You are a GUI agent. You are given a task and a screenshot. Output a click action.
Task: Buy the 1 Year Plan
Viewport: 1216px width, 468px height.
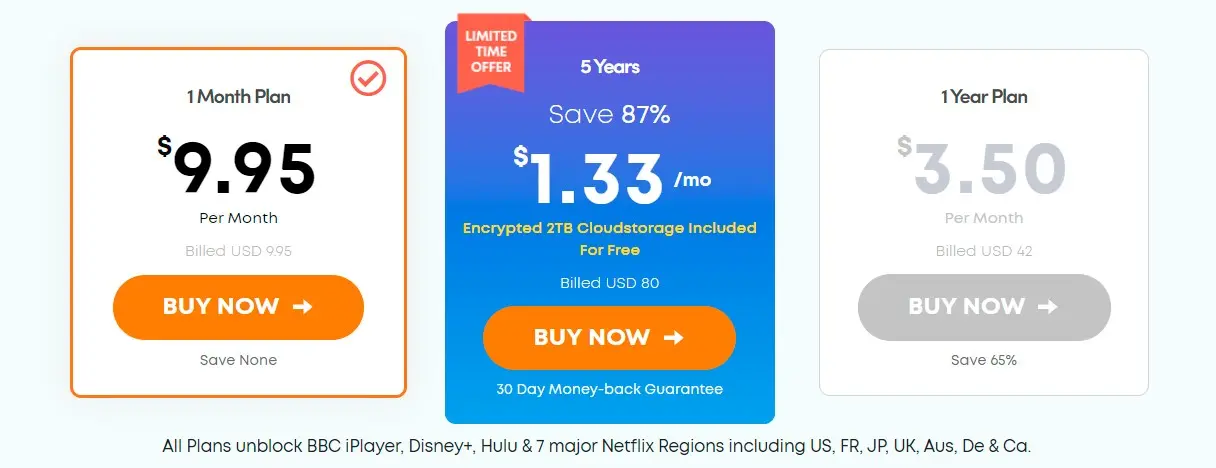984,307
